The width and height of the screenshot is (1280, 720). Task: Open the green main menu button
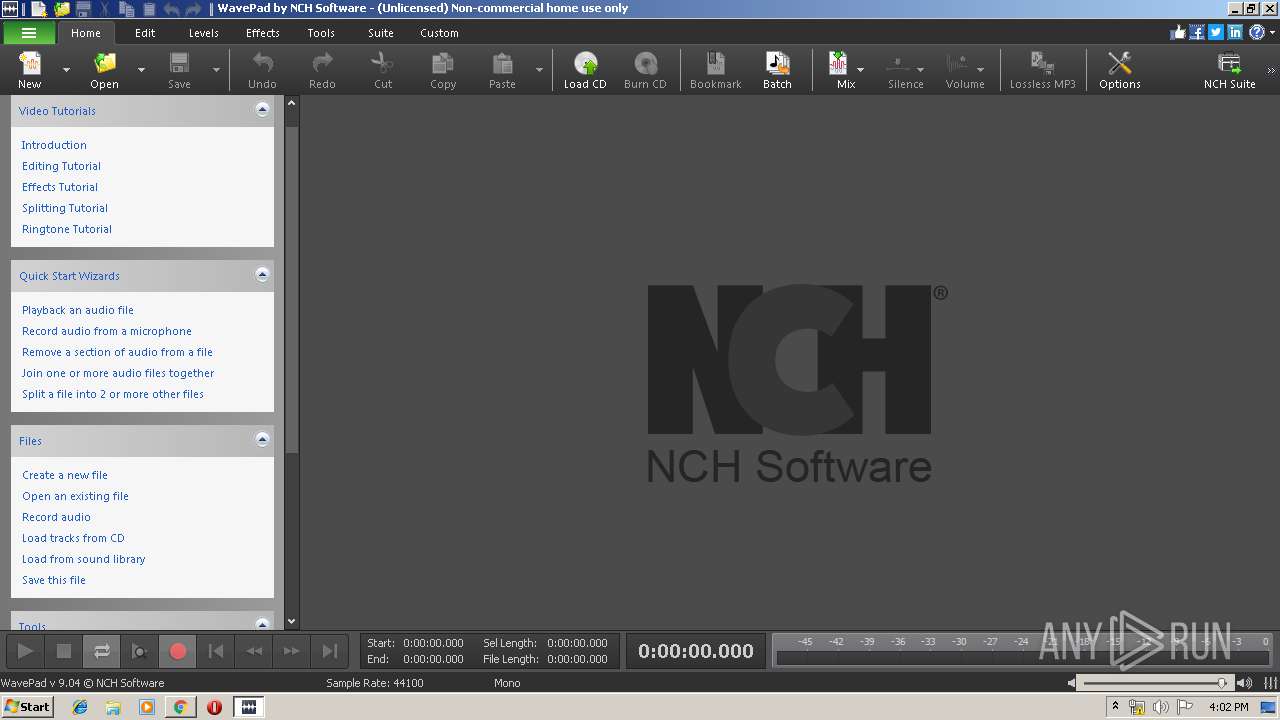(29, 33)
